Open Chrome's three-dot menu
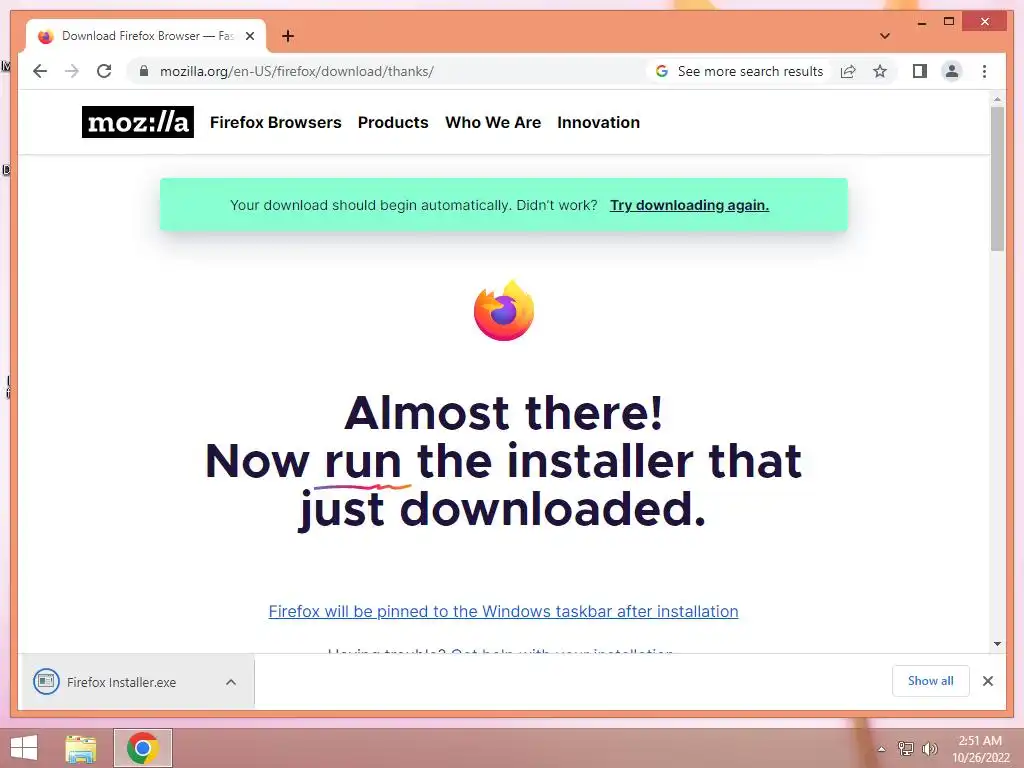Viewport: 1024px width, 768px height. point(984,71)
